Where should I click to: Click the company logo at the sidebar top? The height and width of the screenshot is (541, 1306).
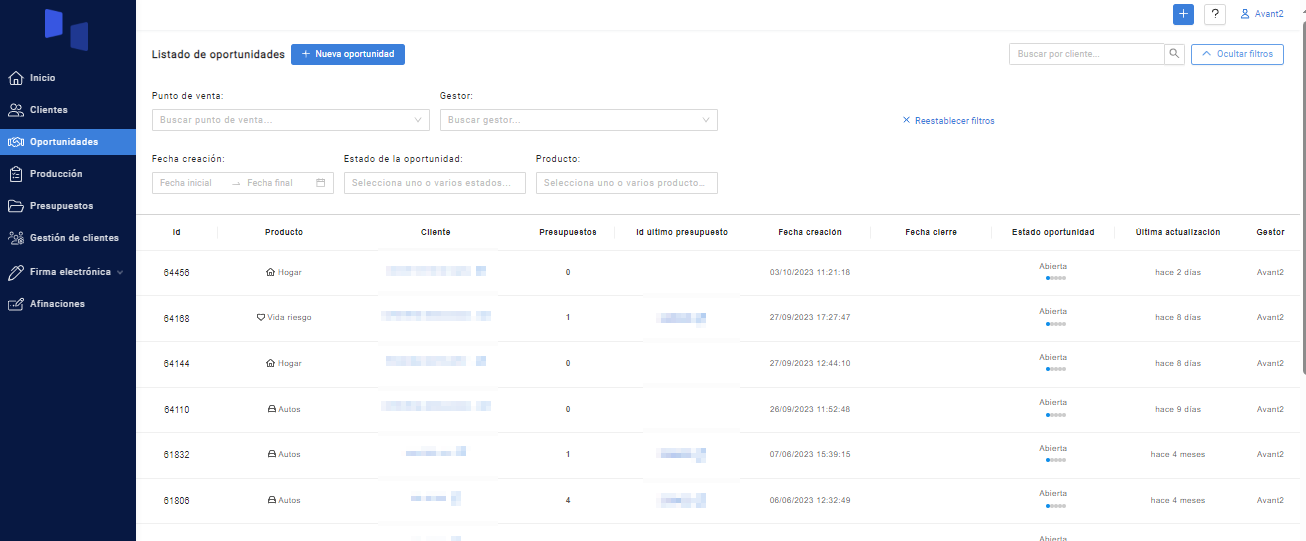coord(67,30)
